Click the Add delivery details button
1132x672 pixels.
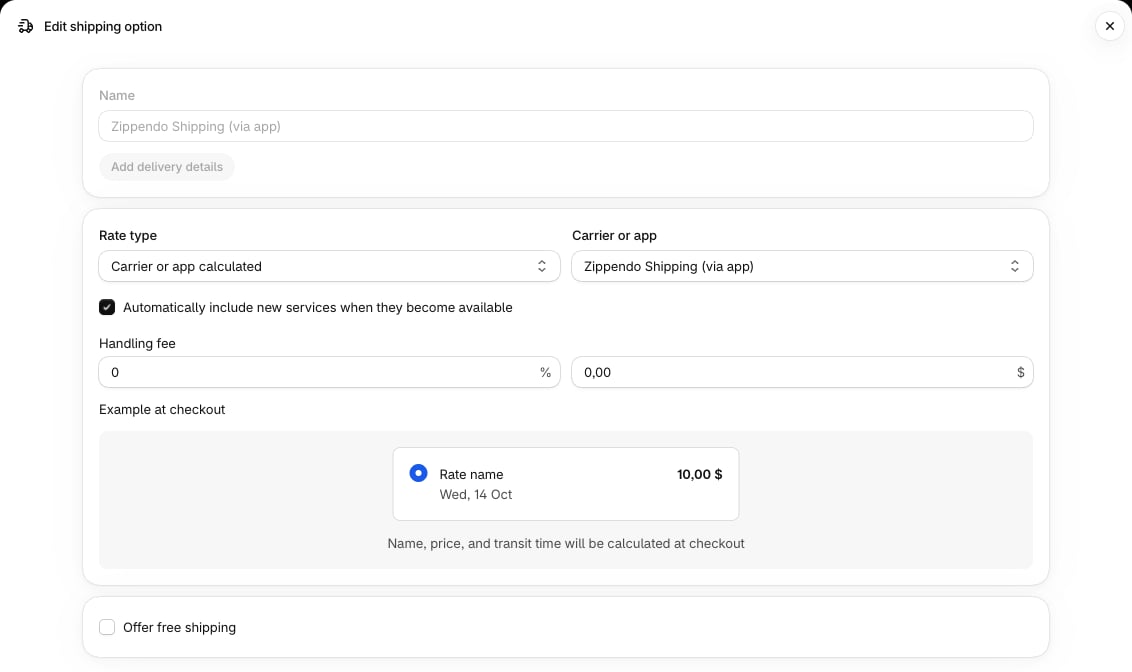point(167,167)
